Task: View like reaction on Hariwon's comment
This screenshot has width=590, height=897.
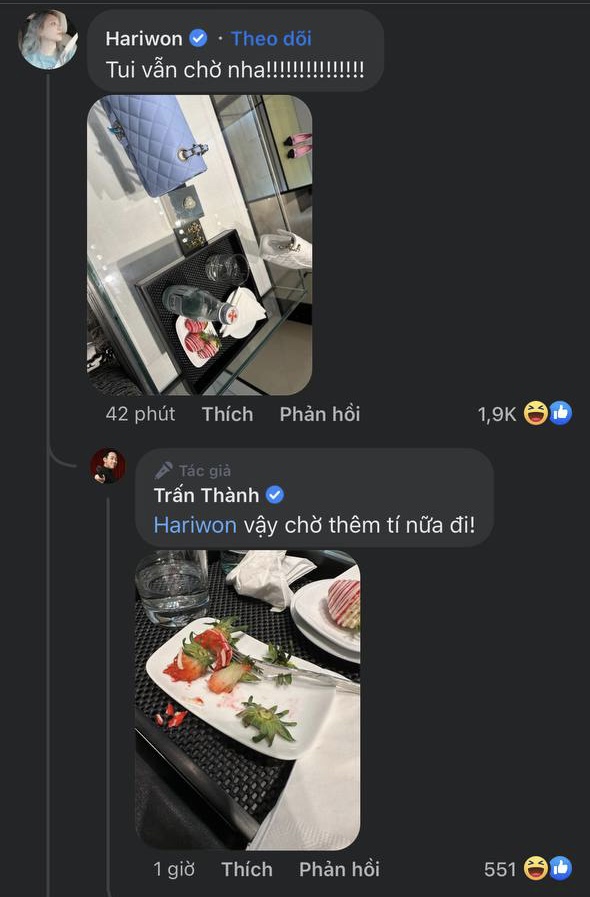Action: pos(560,413)
